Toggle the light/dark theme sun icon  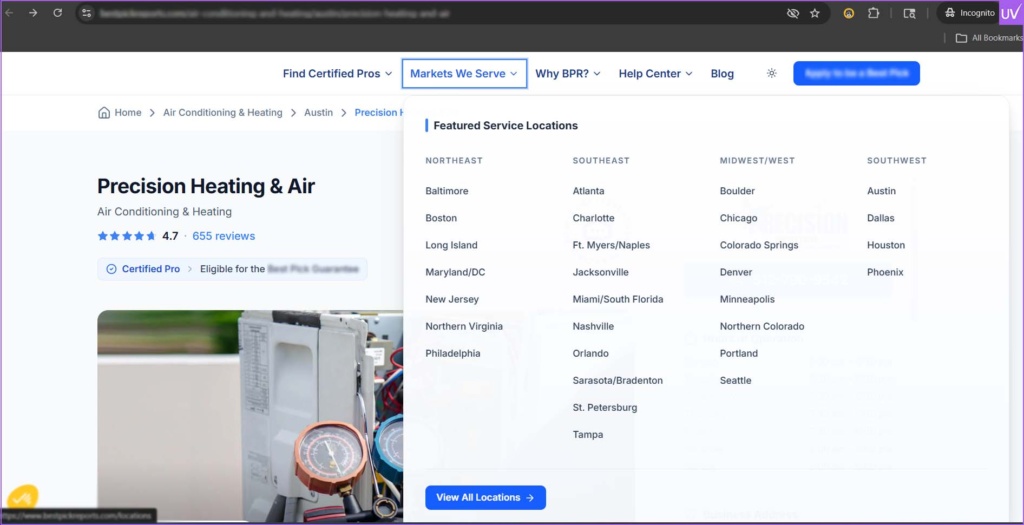(x=771, y=74)
